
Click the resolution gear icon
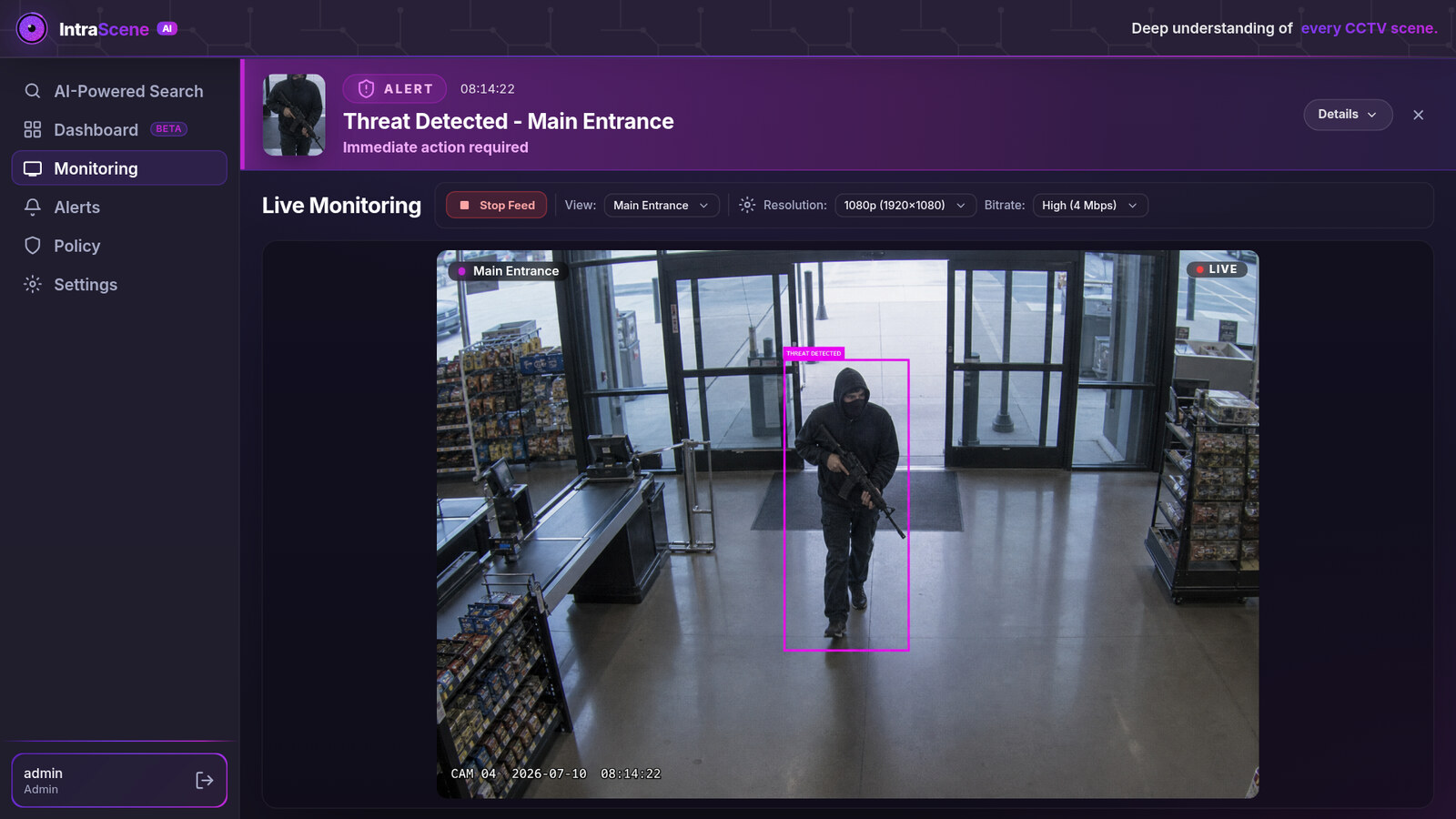point(747,206)
